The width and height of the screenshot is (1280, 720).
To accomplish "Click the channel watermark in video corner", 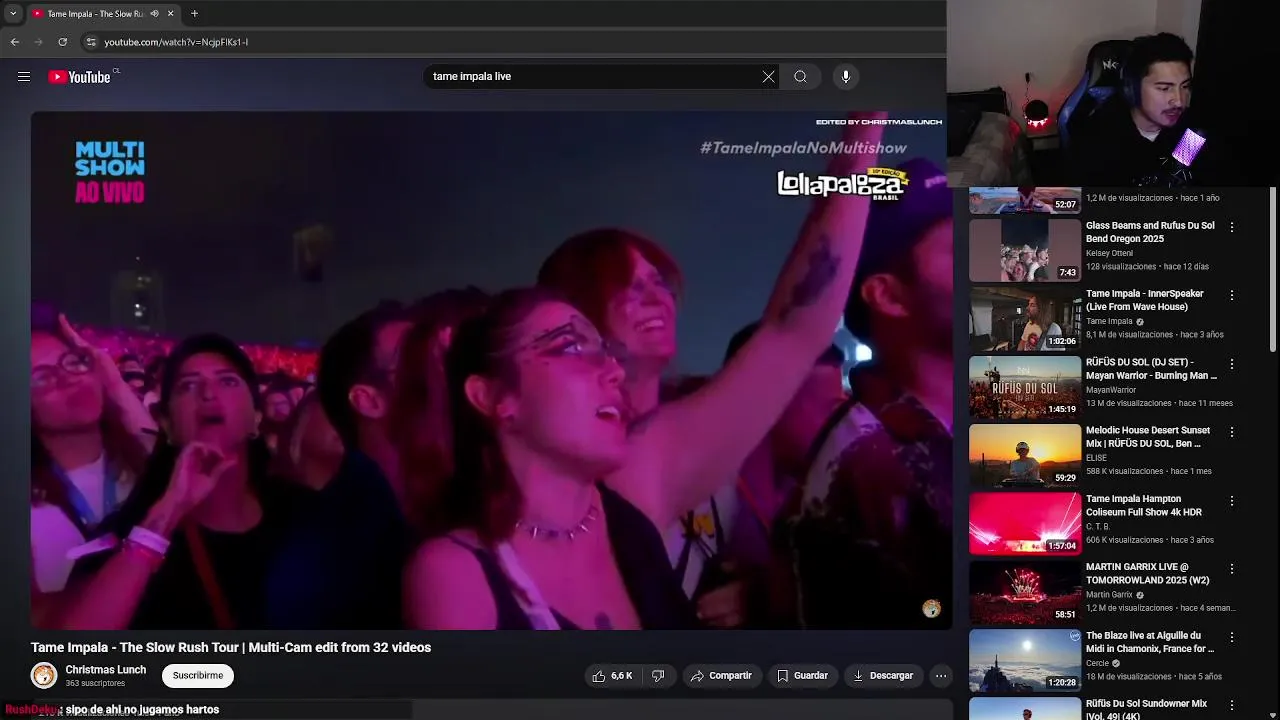I will [931, 609].
